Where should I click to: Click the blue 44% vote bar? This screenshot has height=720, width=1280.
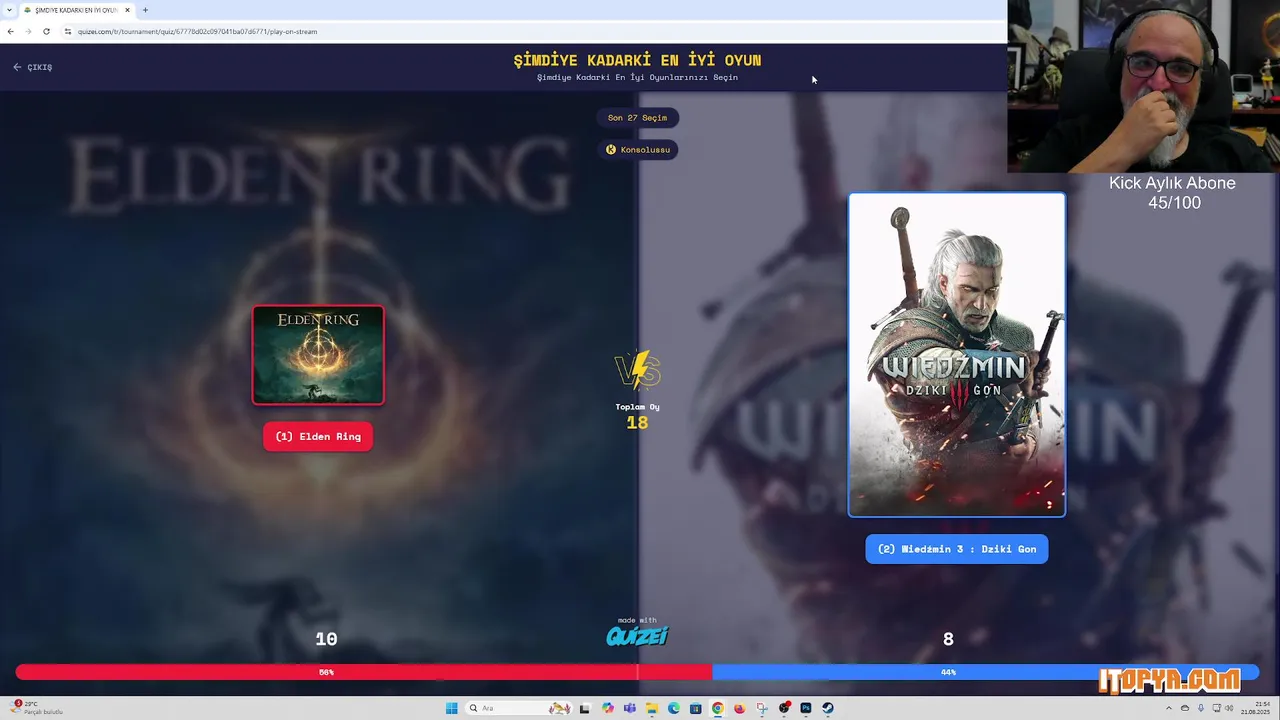(x=985, y=672)
